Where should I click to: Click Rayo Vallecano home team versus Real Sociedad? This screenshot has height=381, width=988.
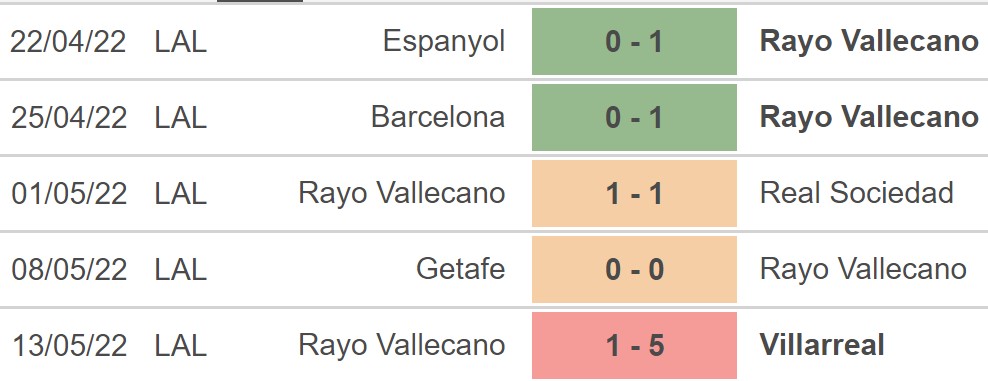pos(402,195)
